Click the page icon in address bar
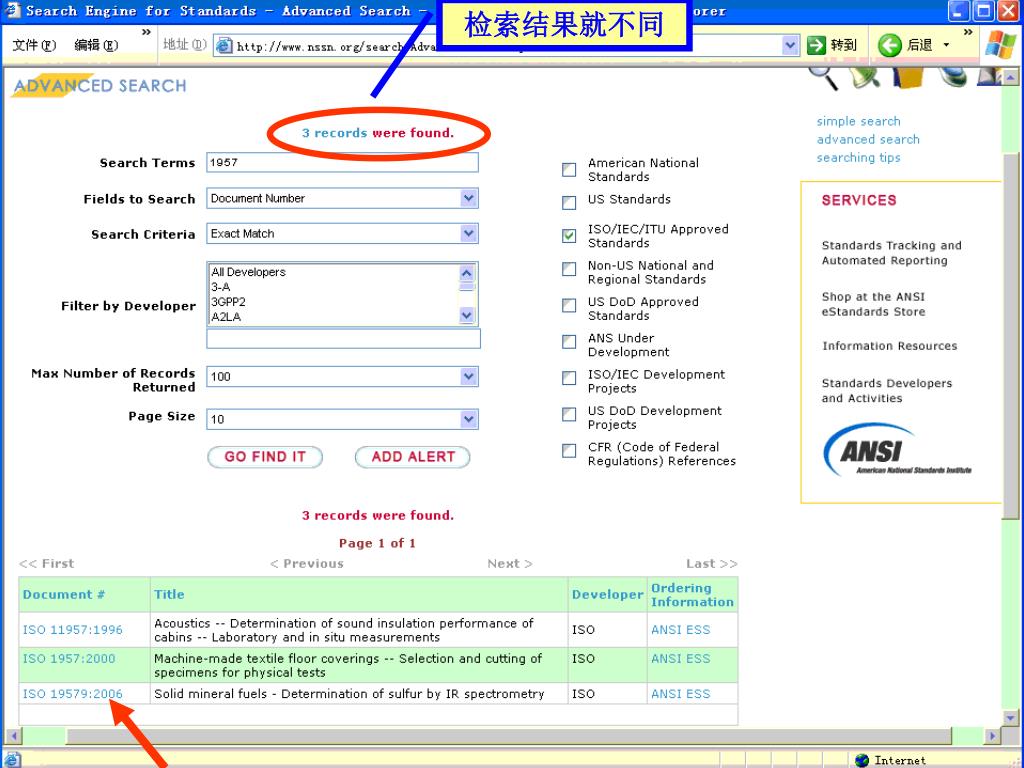 click(224, 45)
